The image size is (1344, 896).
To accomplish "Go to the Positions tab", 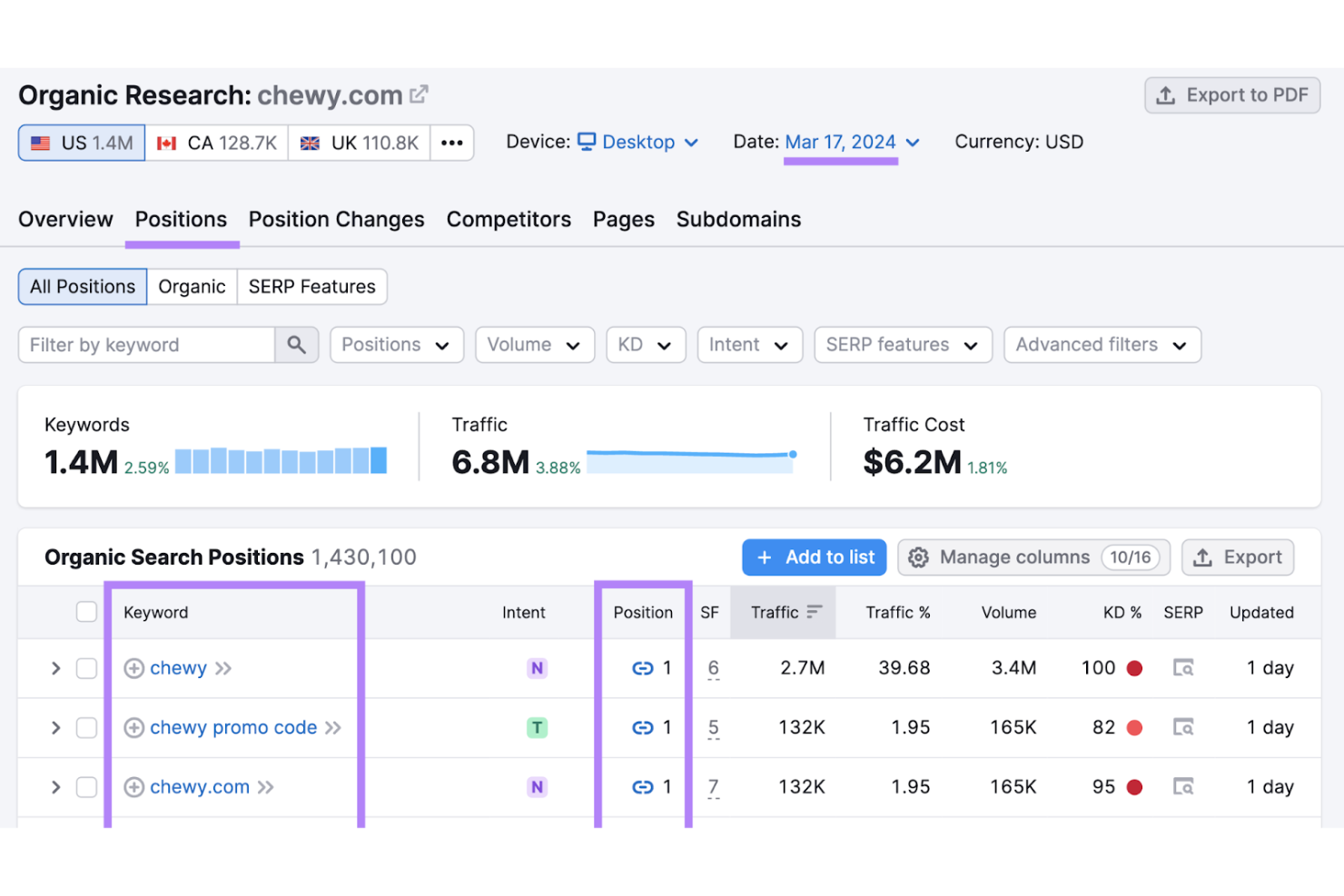I will pos(181,220).
